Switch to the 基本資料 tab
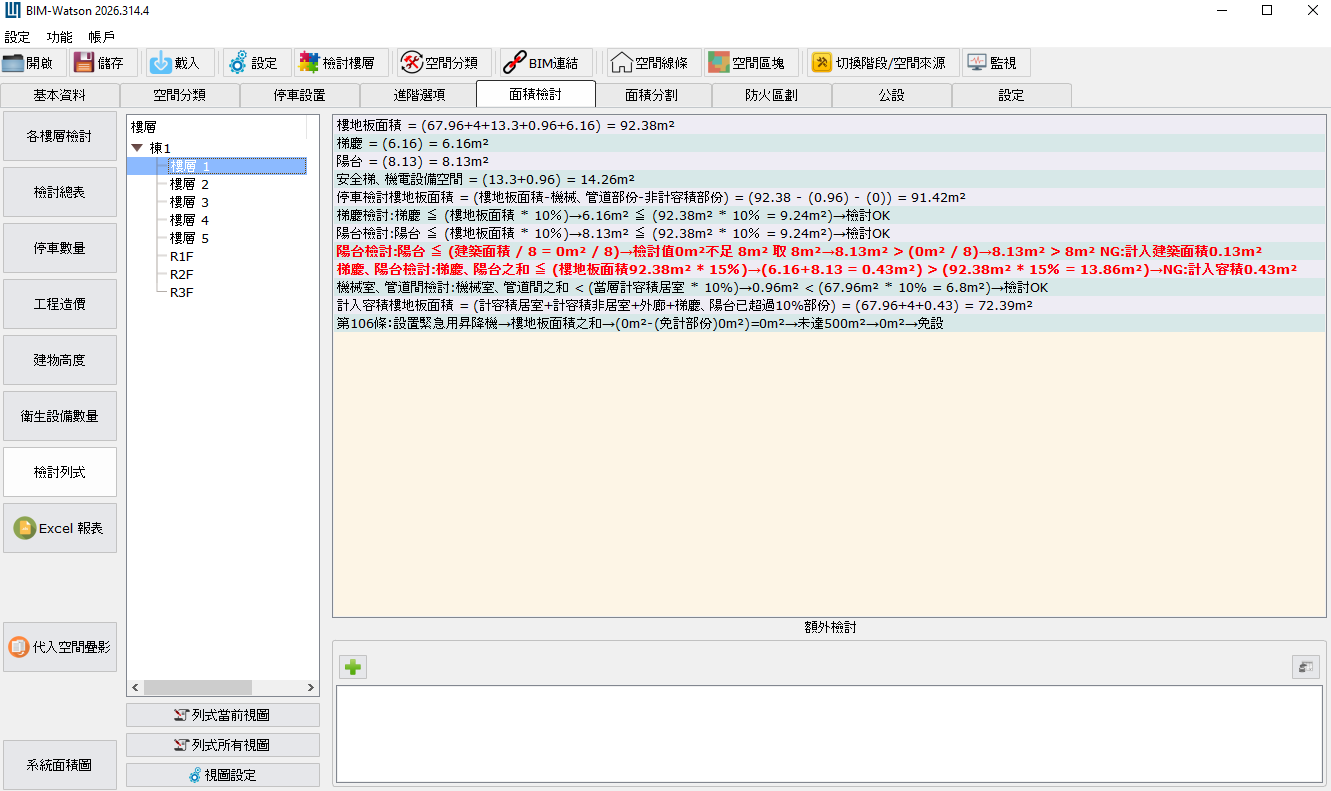Image resolution: width=1331 pixels, height=791 pixels. coord(60,96)
